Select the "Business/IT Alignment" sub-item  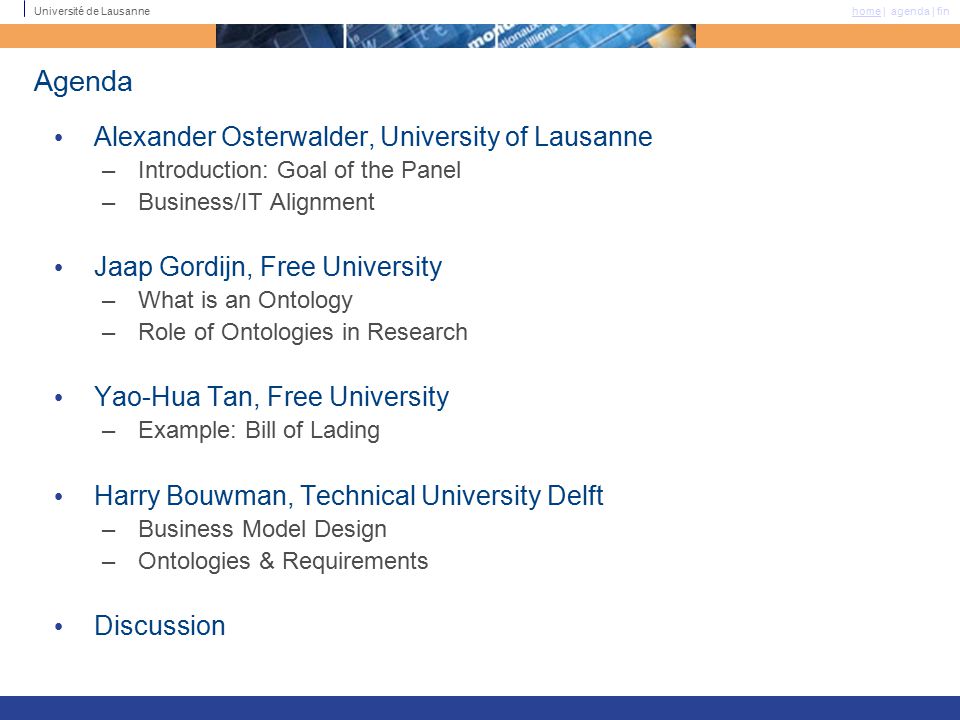click(x=257, y=202)
